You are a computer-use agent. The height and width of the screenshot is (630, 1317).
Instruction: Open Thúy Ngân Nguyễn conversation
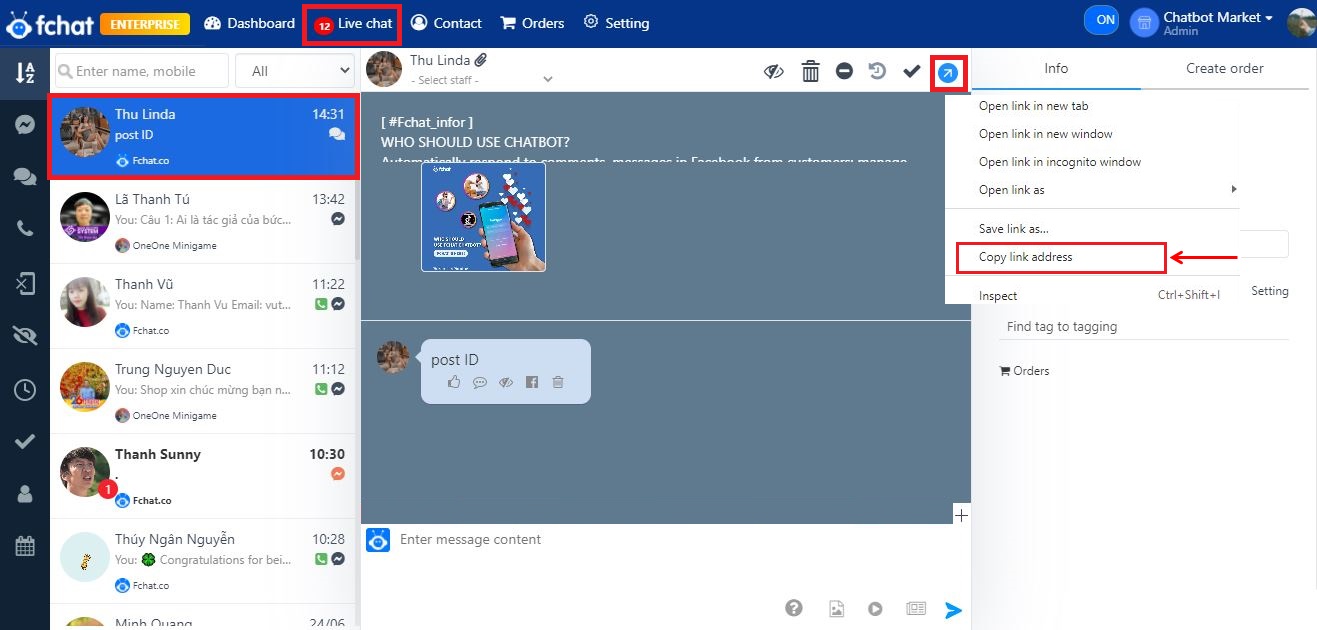203,561
